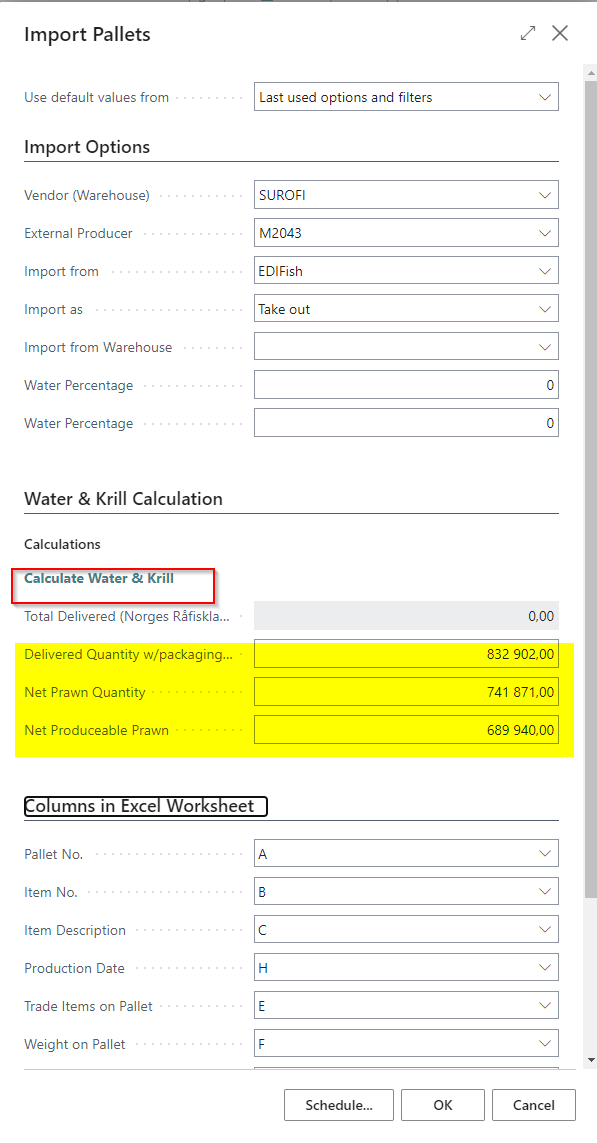Click the Net Produceable Prawn field
Viewport: 597px width, 1143px height.
(406, 730)
